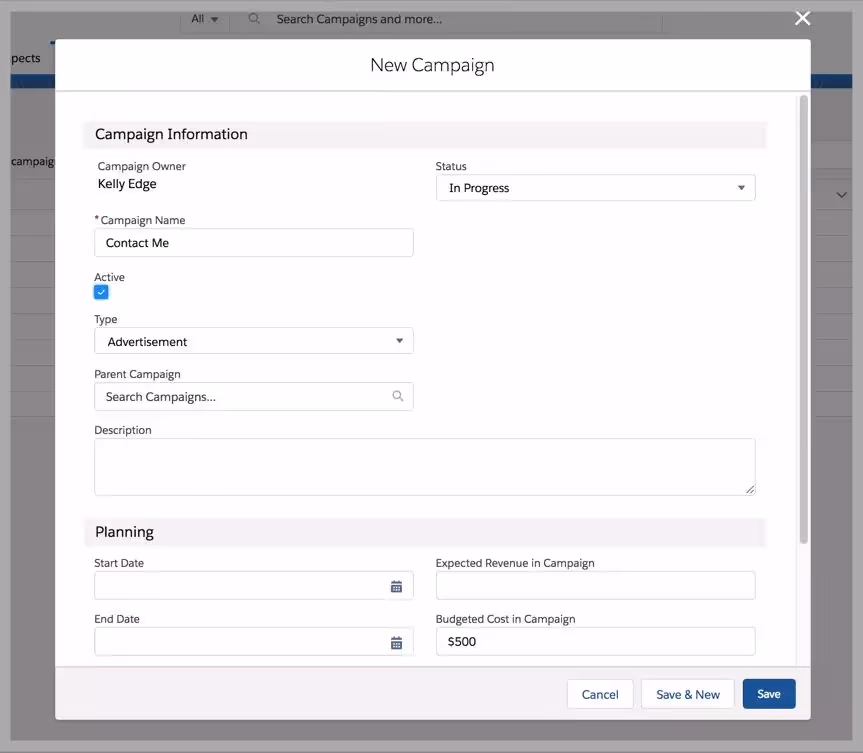The height and width of the screenshot is (753, 863).
Task: Click the New Campaign dialog title
Action: point(432,65)
